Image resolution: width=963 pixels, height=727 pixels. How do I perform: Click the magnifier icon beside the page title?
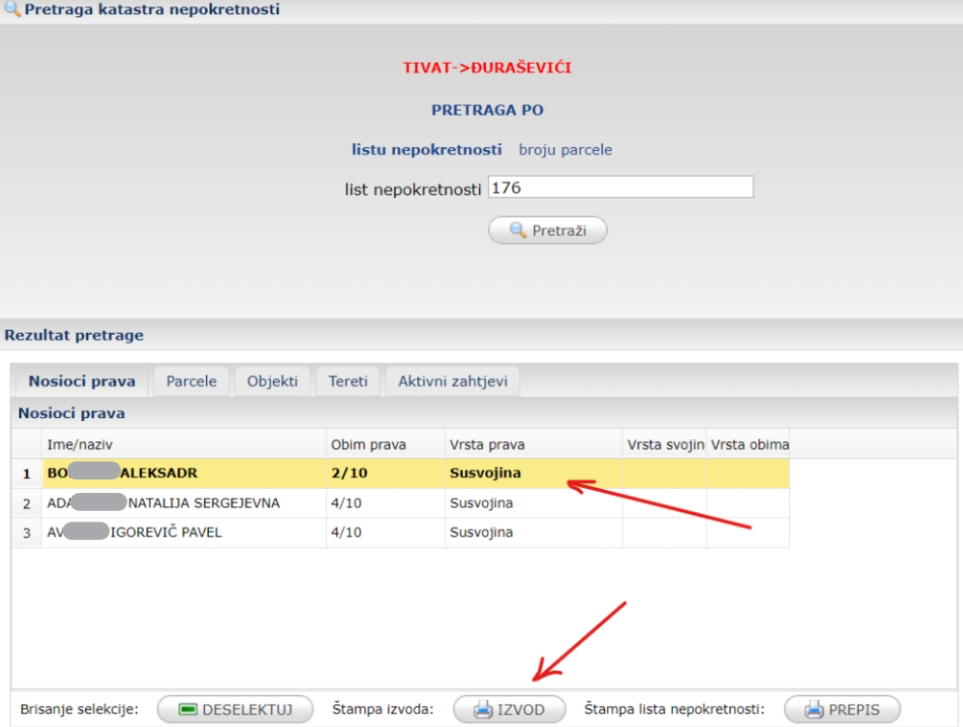[x=12, y=9]
